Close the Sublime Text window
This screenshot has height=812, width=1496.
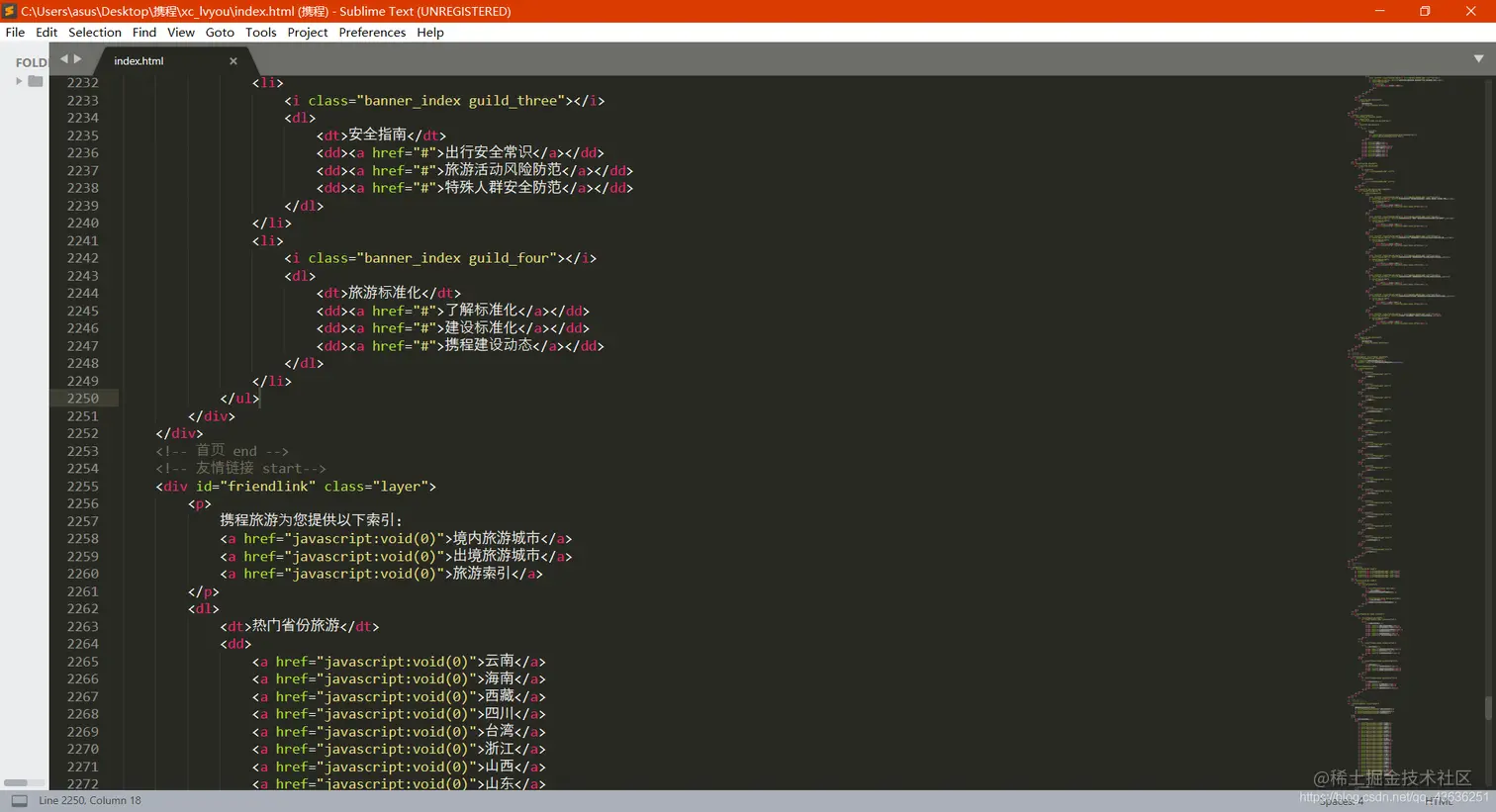tap(1470, 11)
